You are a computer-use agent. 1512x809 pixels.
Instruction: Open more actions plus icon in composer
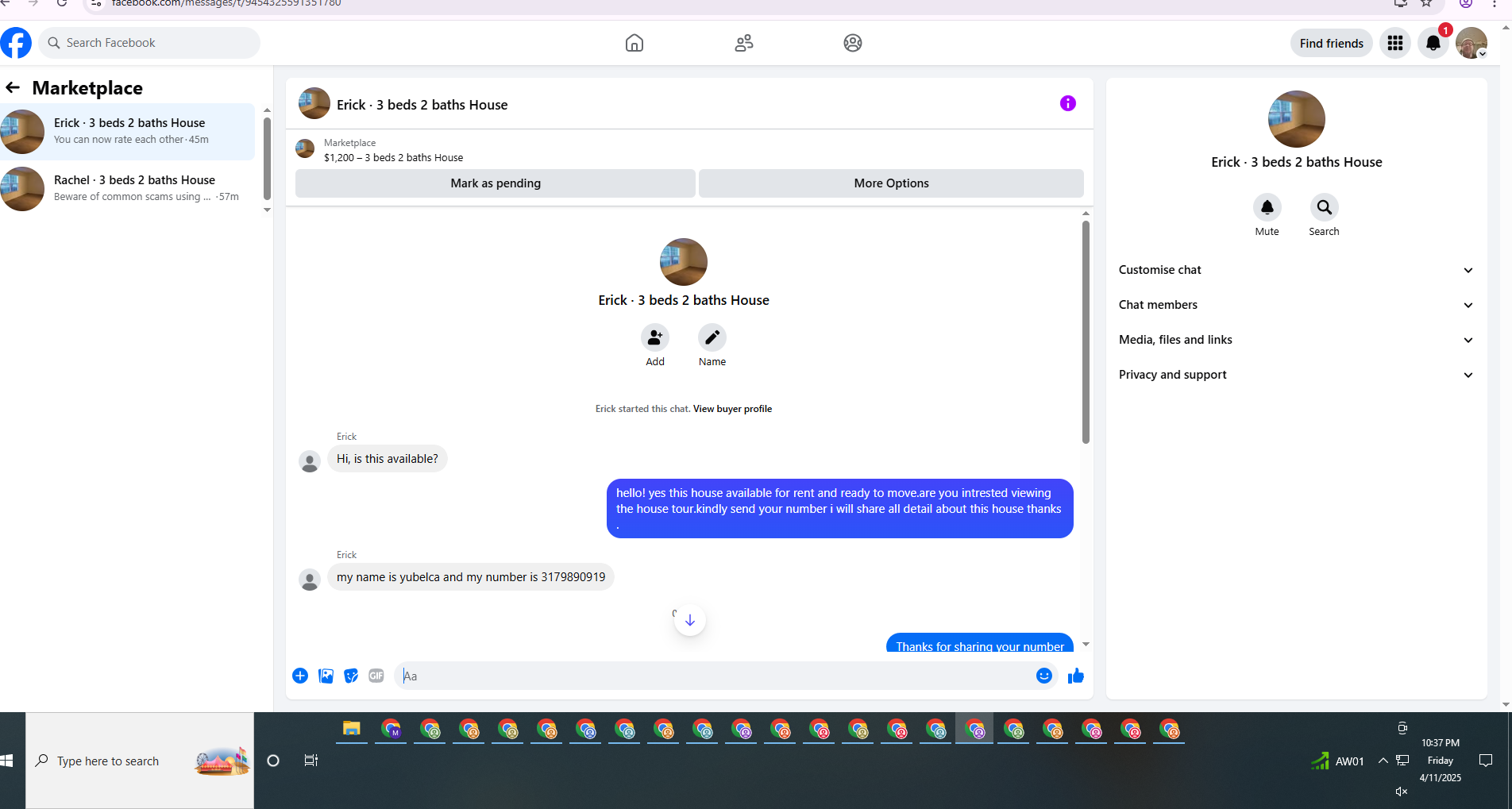coord(299,676)
